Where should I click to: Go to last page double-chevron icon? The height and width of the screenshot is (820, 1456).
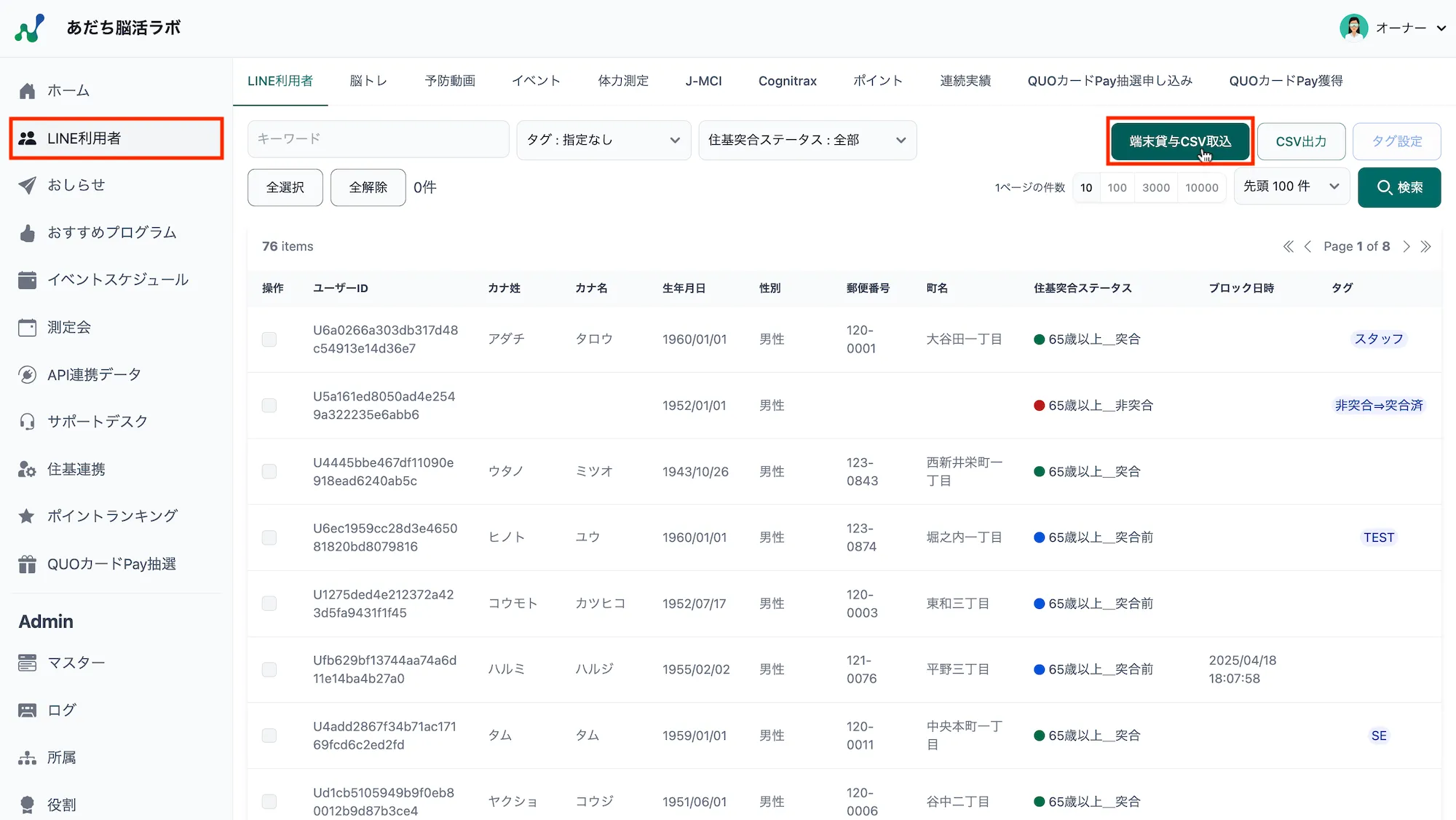click(1425, 247)
